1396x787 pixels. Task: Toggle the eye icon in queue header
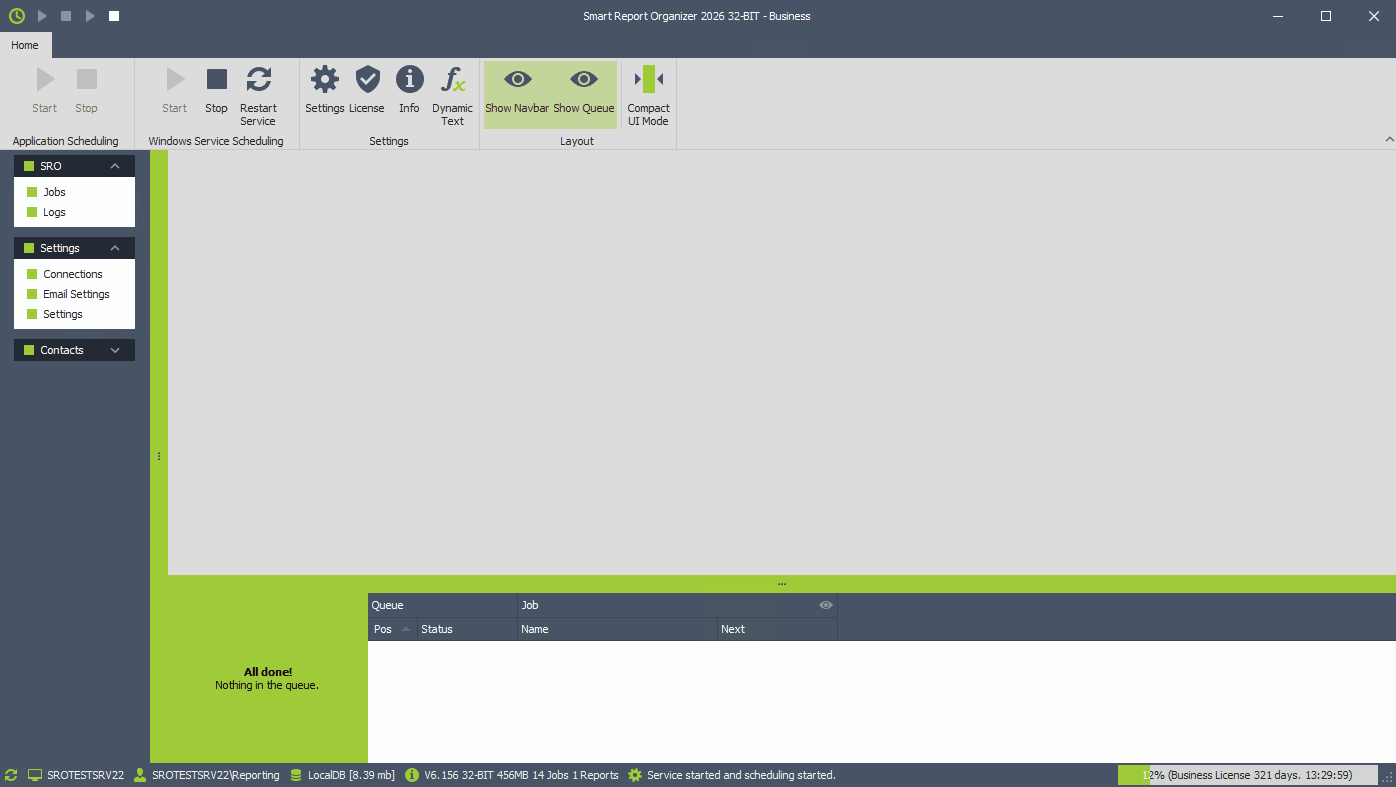point(826,605)
